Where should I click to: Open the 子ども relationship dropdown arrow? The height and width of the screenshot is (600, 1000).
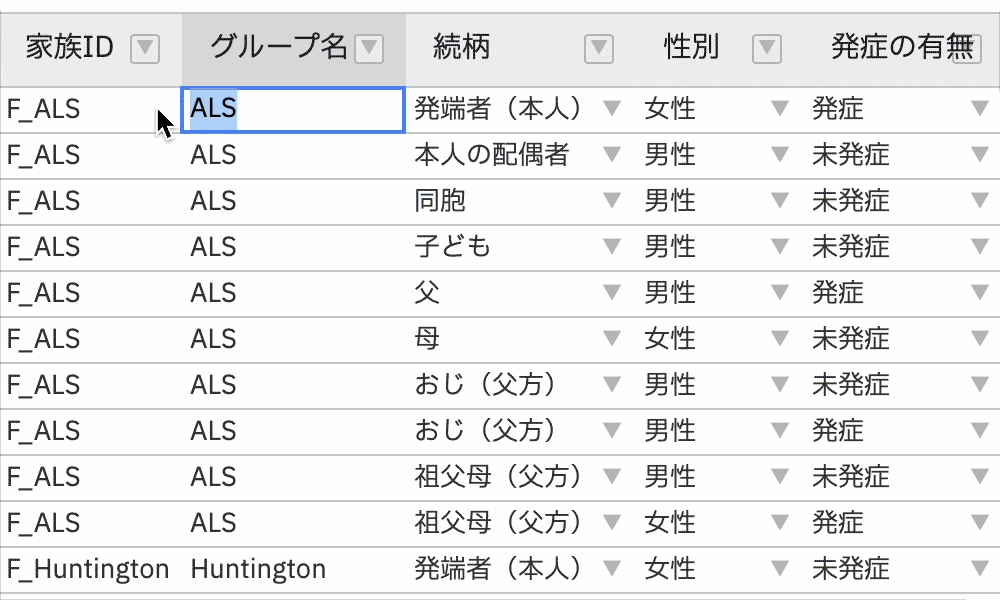(611, 246)
